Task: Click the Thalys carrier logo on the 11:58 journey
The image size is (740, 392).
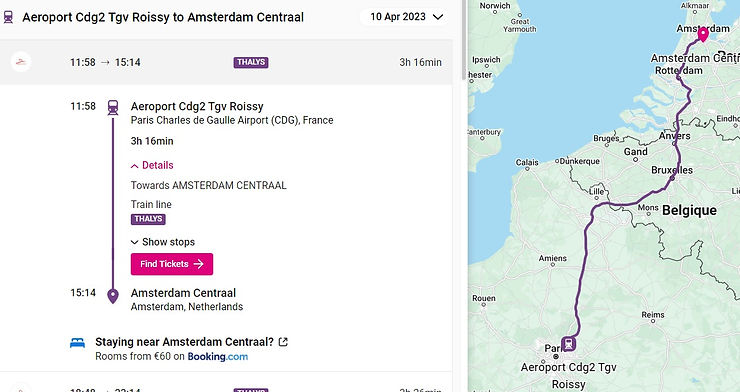Action: tap(21, 62)
